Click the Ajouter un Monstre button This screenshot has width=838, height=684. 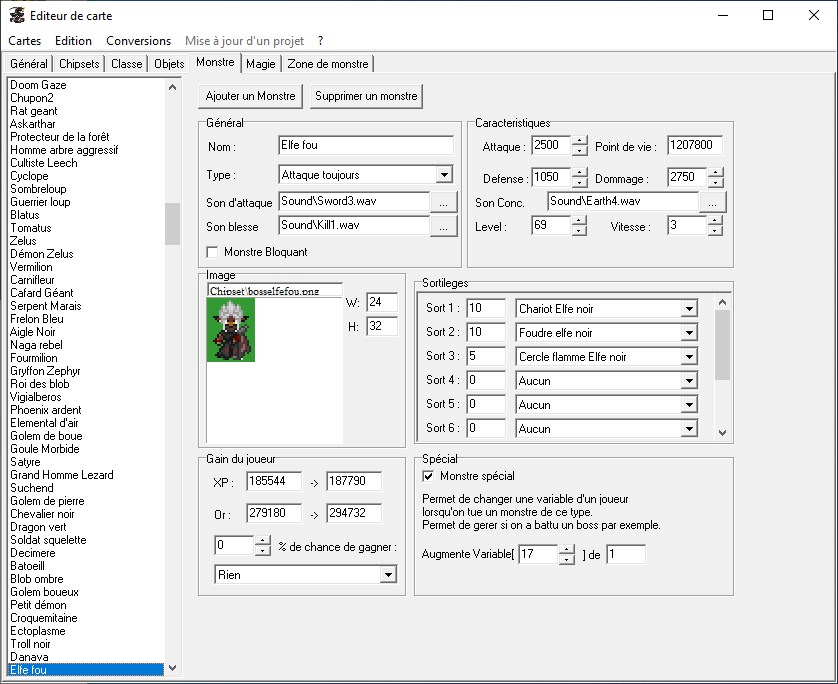[x=250, y=96]
